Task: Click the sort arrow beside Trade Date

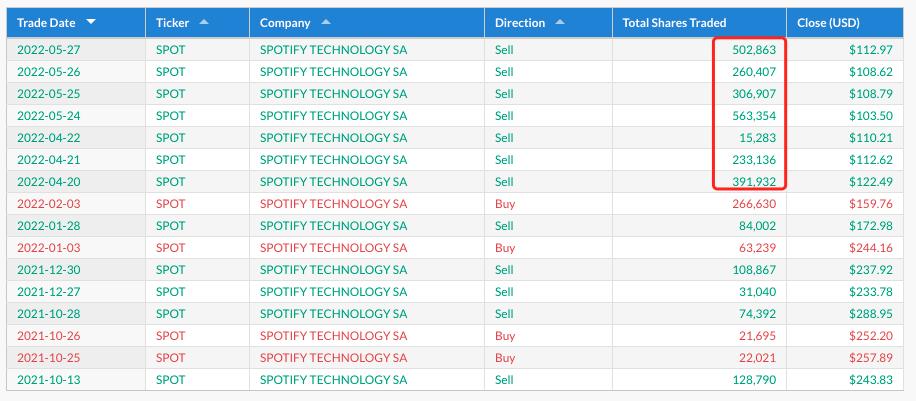Action: pos(92,22)
